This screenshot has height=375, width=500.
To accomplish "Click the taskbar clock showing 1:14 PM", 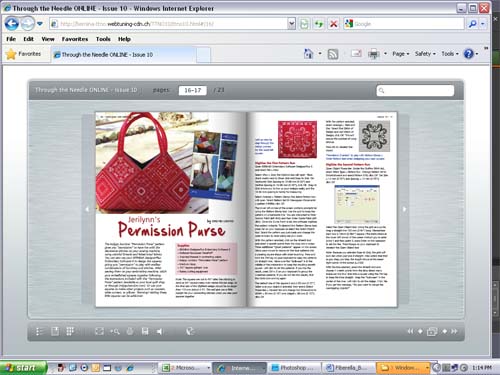I will (x=482, y=368).
